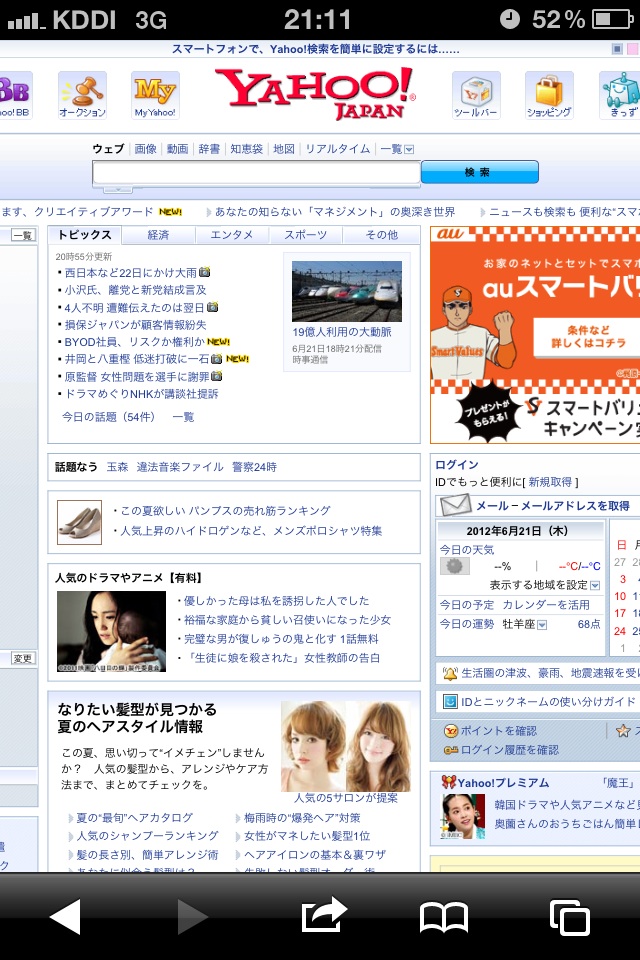640x960 pixels.
Task: Open the Auction (オークション) gavel icon
Action: click(83, 94)
